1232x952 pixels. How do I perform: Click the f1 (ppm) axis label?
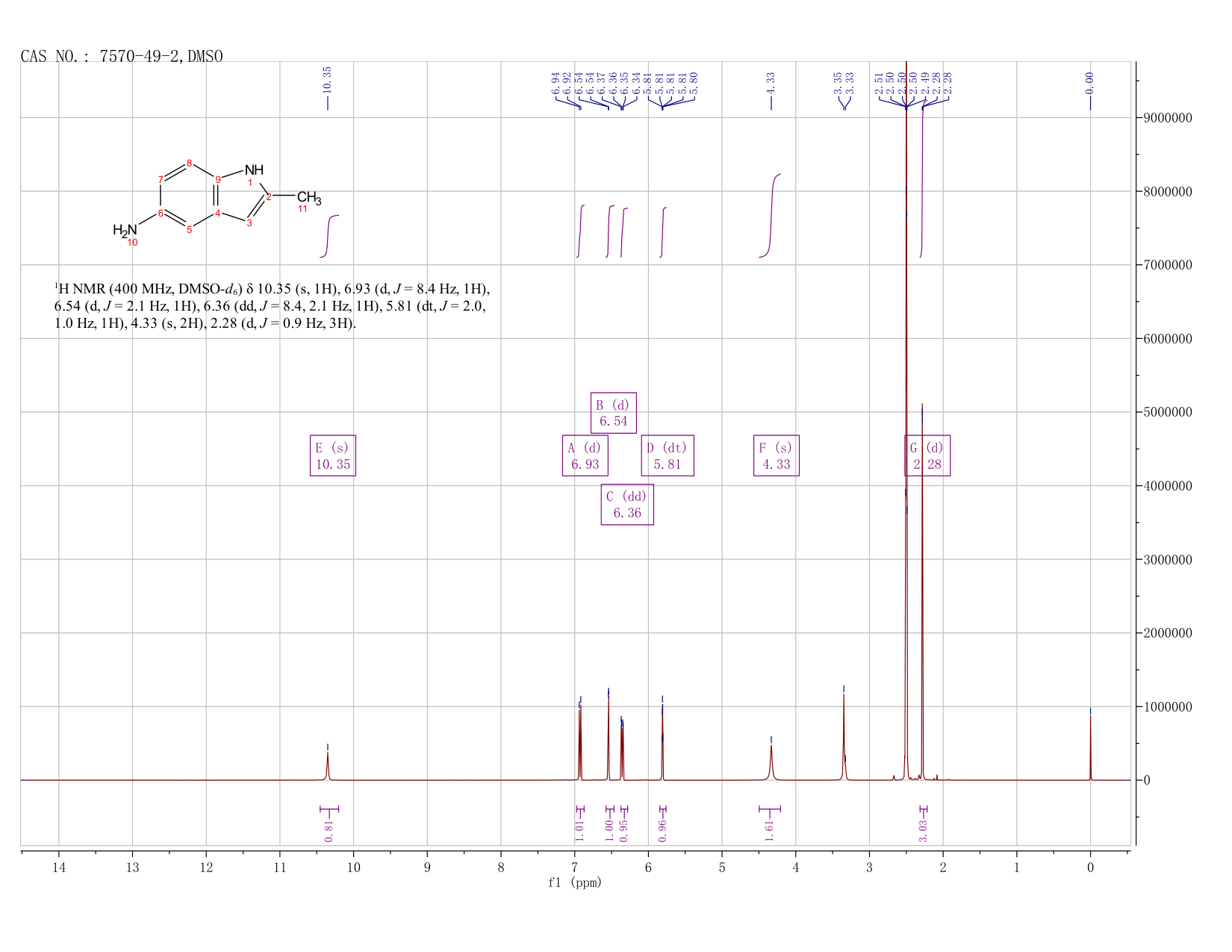(x=575, y=883)
